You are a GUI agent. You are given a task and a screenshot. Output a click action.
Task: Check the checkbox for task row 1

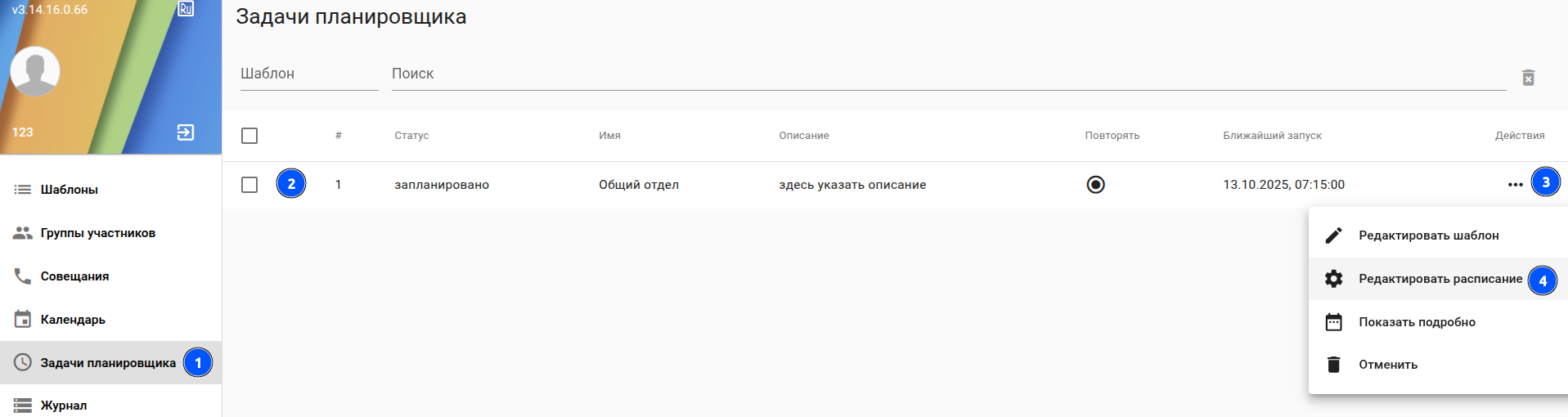249,185
